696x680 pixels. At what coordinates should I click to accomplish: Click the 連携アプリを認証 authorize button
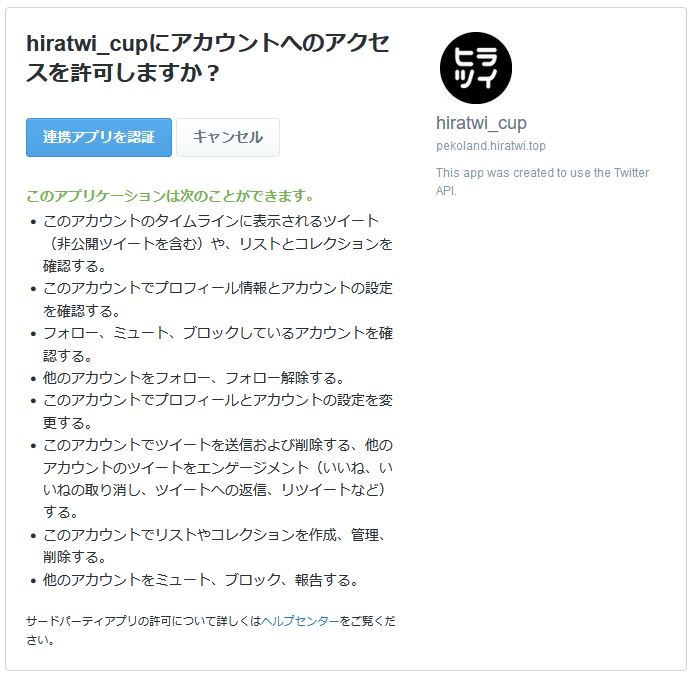coord(99,137)
